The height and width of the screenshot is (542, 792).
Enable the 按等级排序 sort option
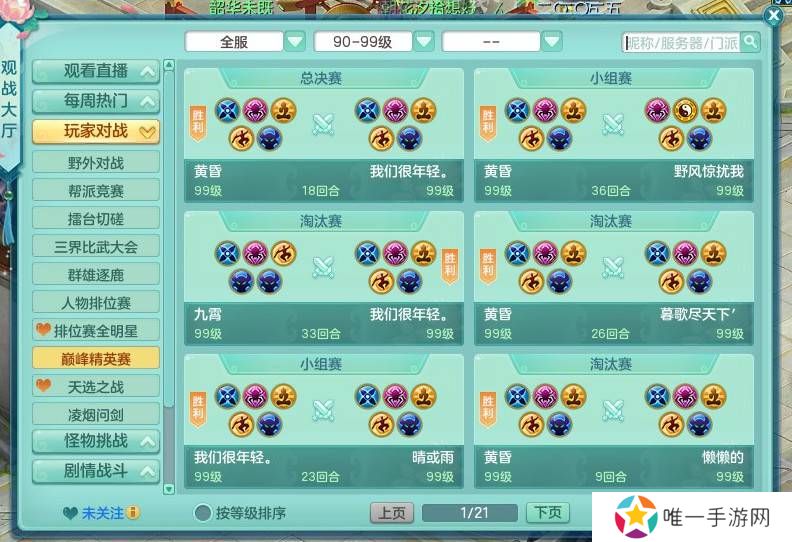(203, 513)
